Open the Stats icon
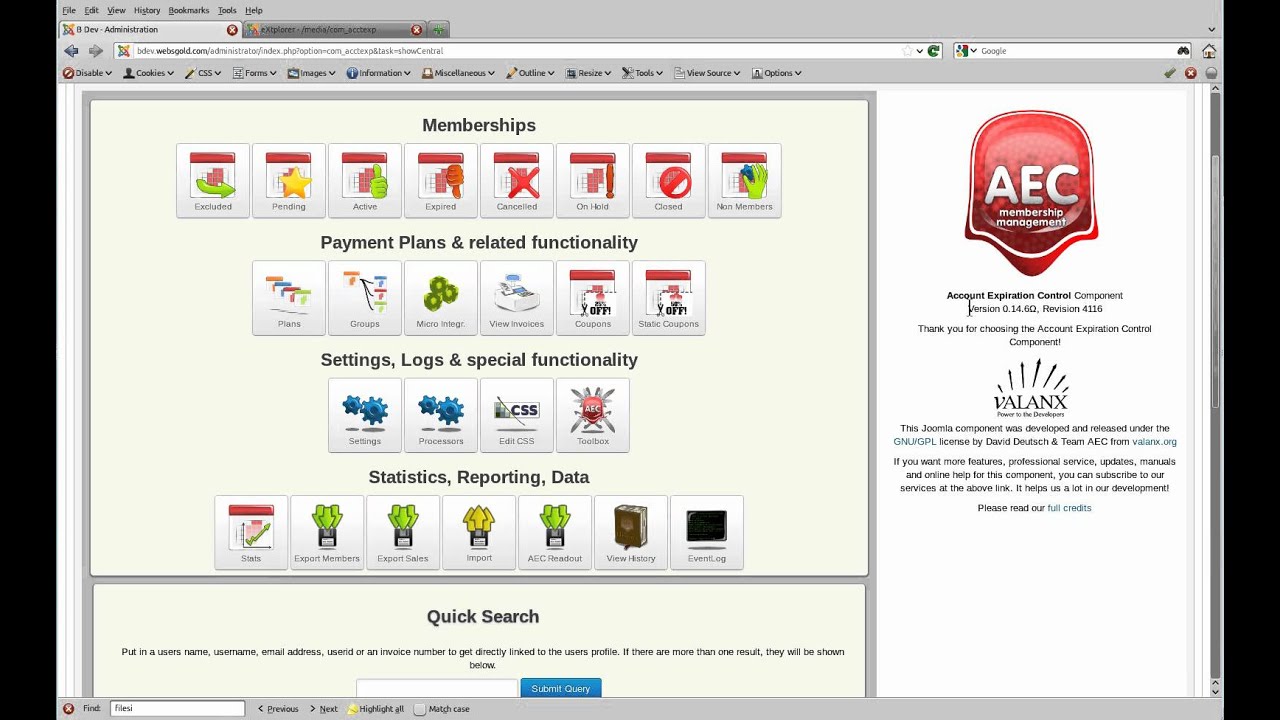This screenshot has height=720, width=1280. 251,532
